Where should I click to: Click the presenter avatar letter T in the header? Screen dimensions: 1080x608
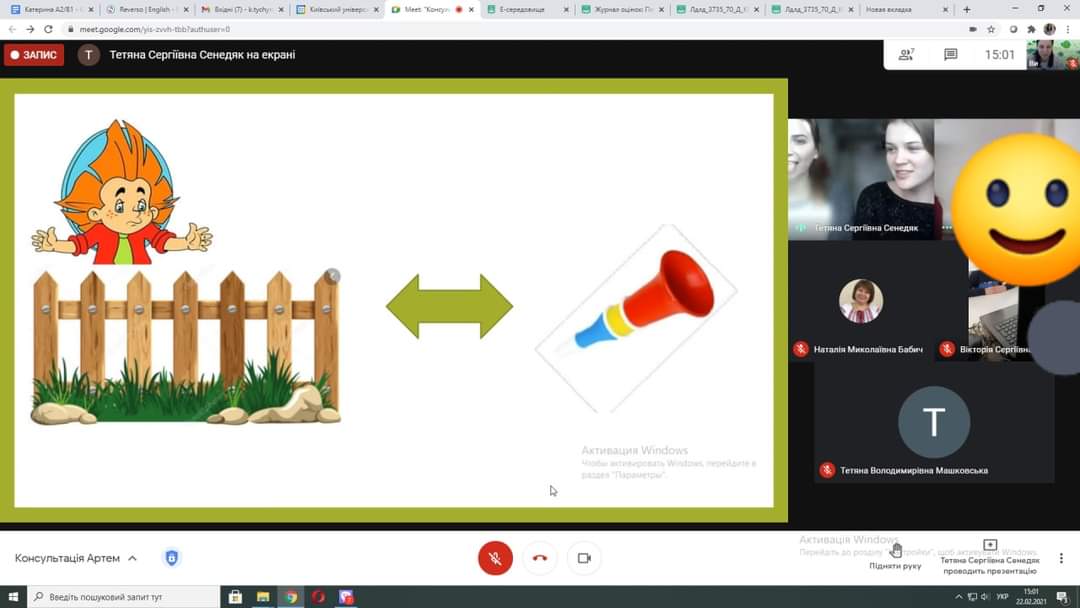coord(88,55)
